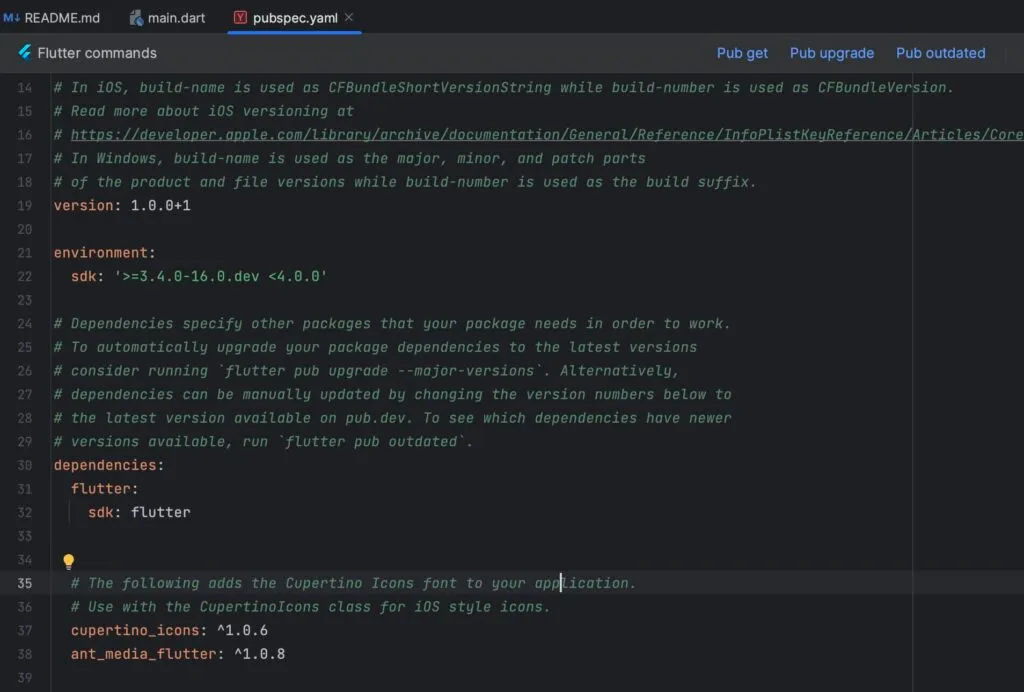Close the pubspec.yaml tab
Image resolution: width=1024 pixels, height=692 pixels.
coord(349,17)
